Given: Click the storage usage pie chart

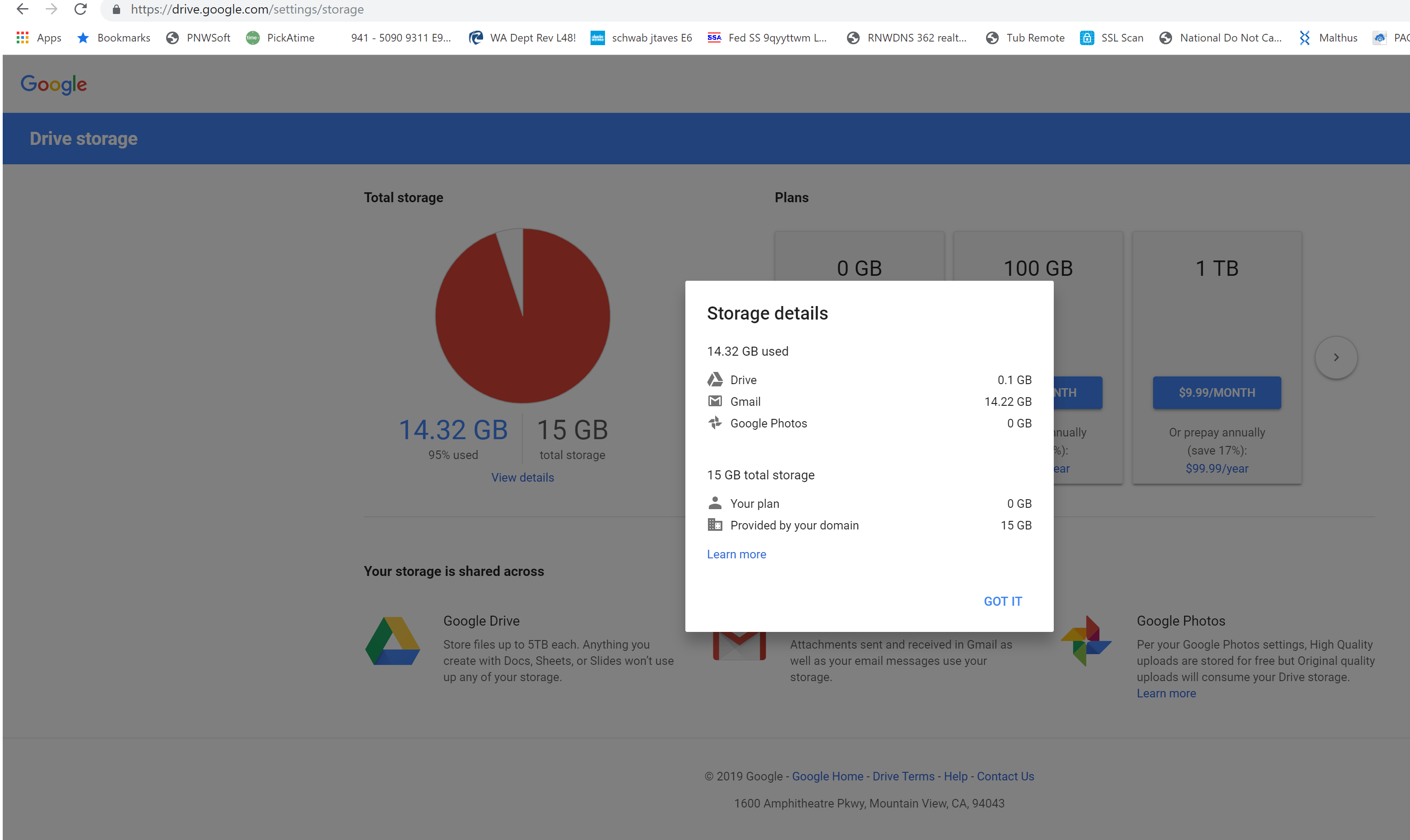Looking at the screenshot, I should 522,316.
